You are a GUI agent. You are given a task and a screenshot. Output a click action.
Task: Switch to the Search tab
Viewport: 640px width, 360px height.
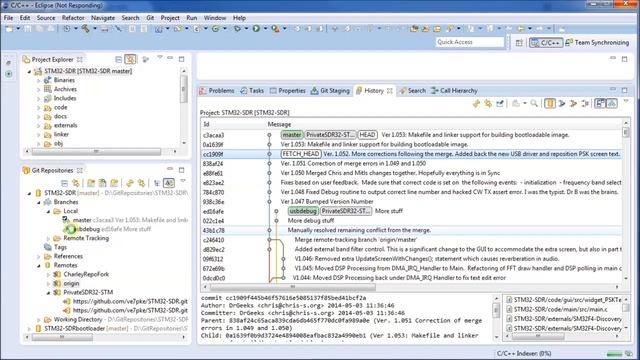[412, 91]
